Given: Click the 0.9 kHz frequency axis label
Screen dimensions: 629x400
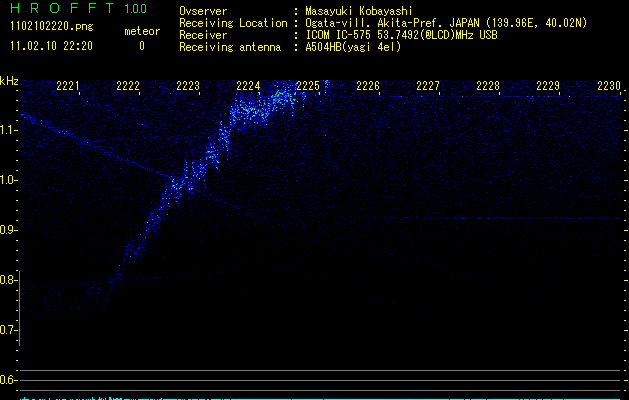Looking at the screenshot, I should (9, 230).
